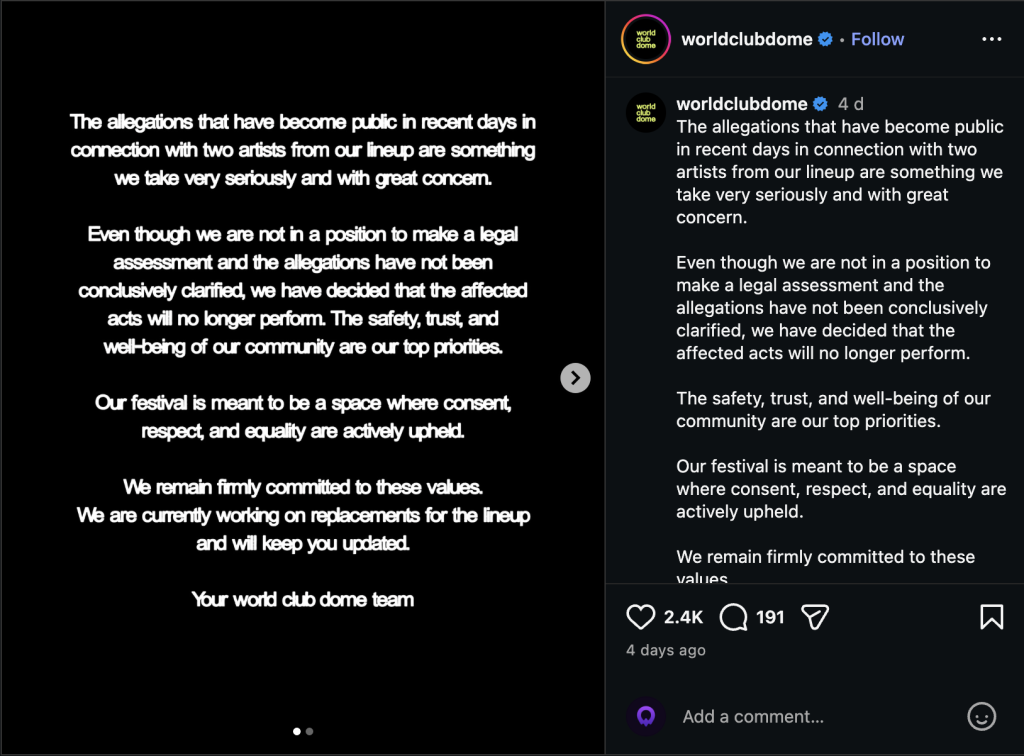The width and height of the screenshot is (1024, 756).
Task: Like the post with the heart icon
Action: tap(640, 617)
